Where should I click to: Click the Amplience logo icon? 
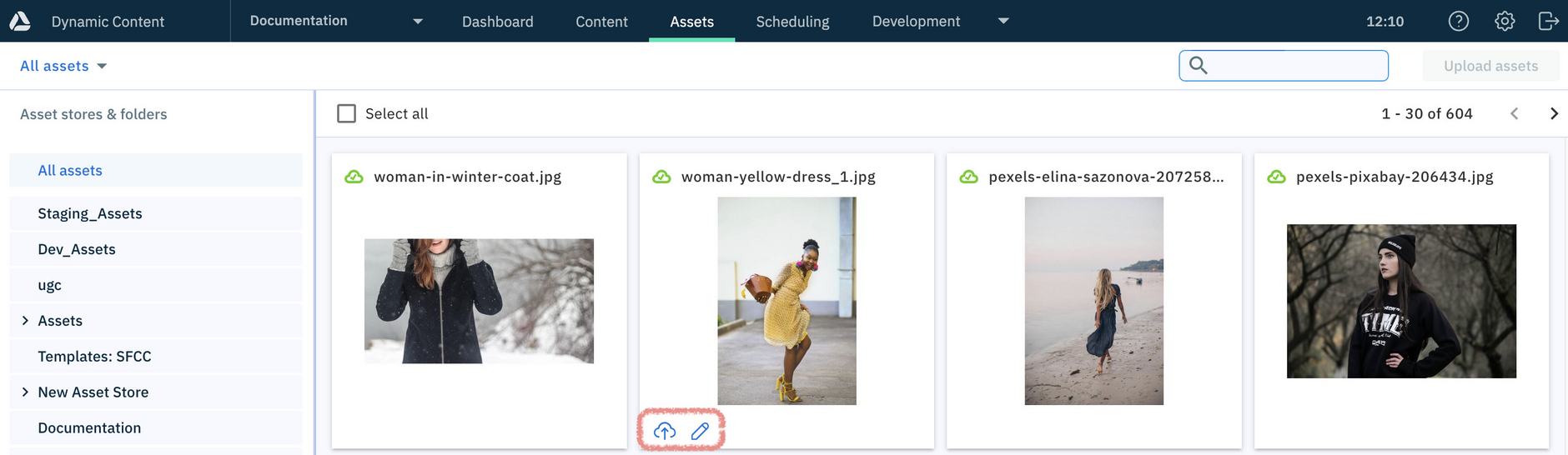point(20,21)
